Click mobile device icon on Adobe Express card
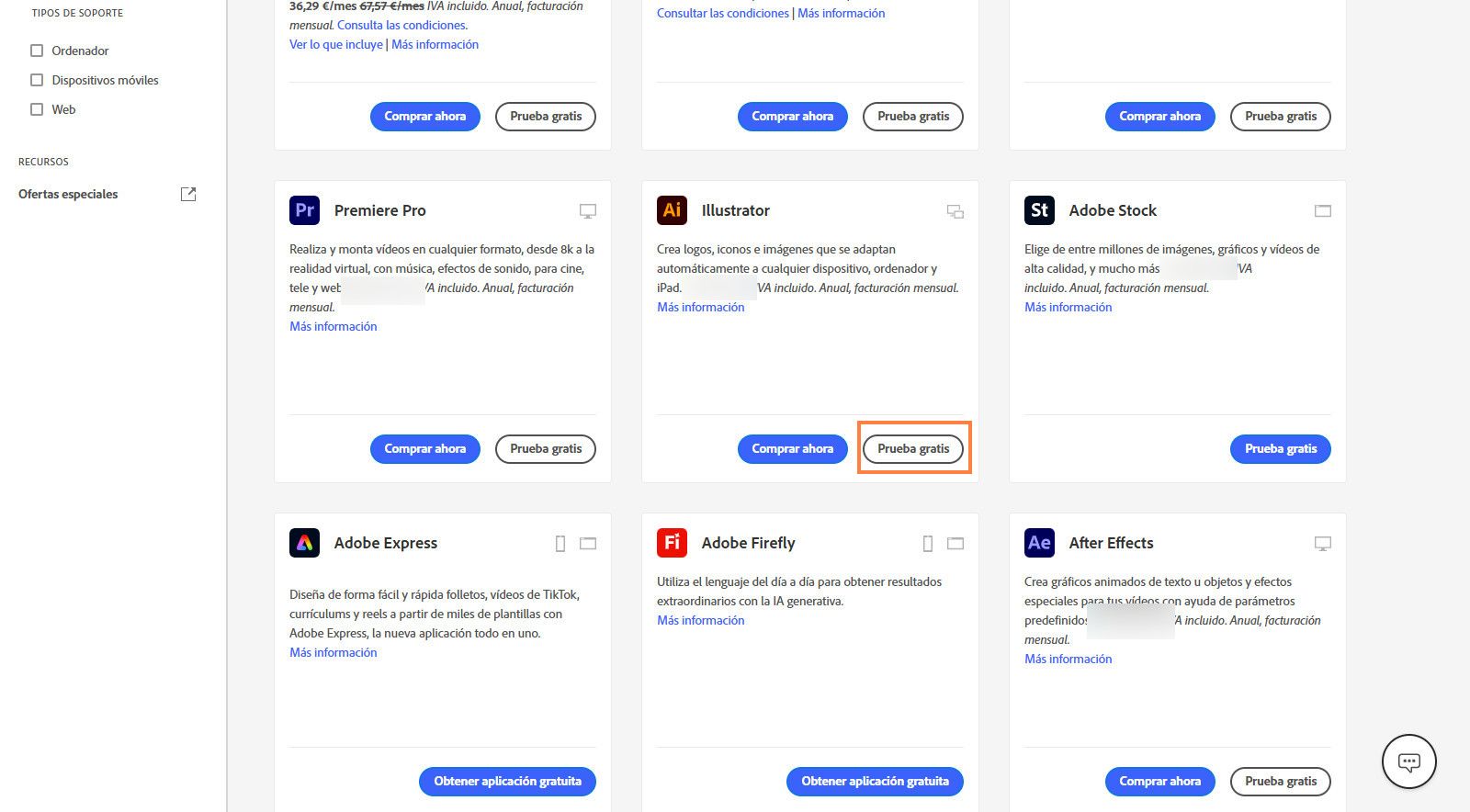 coord(560,544)
